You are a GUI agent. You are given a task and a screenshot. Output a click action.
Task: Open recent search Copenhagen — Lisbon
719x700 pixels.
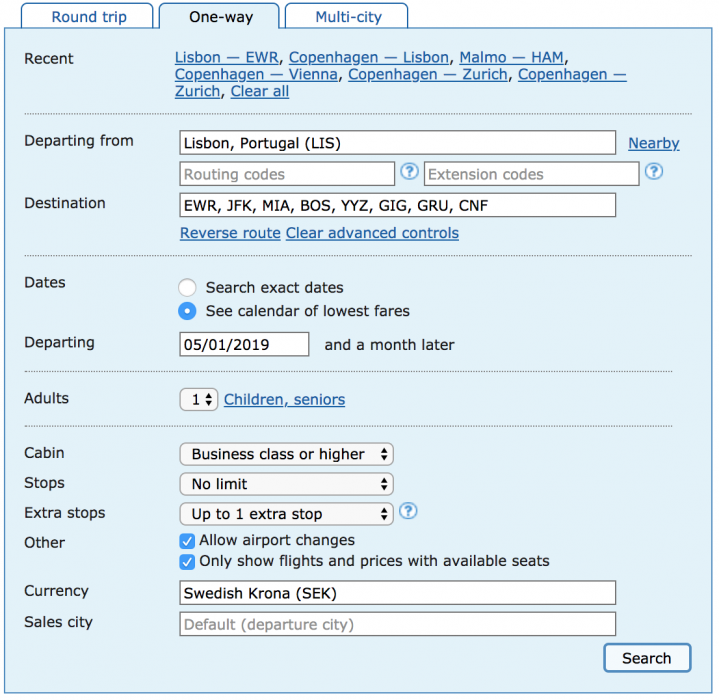[369, 58]
